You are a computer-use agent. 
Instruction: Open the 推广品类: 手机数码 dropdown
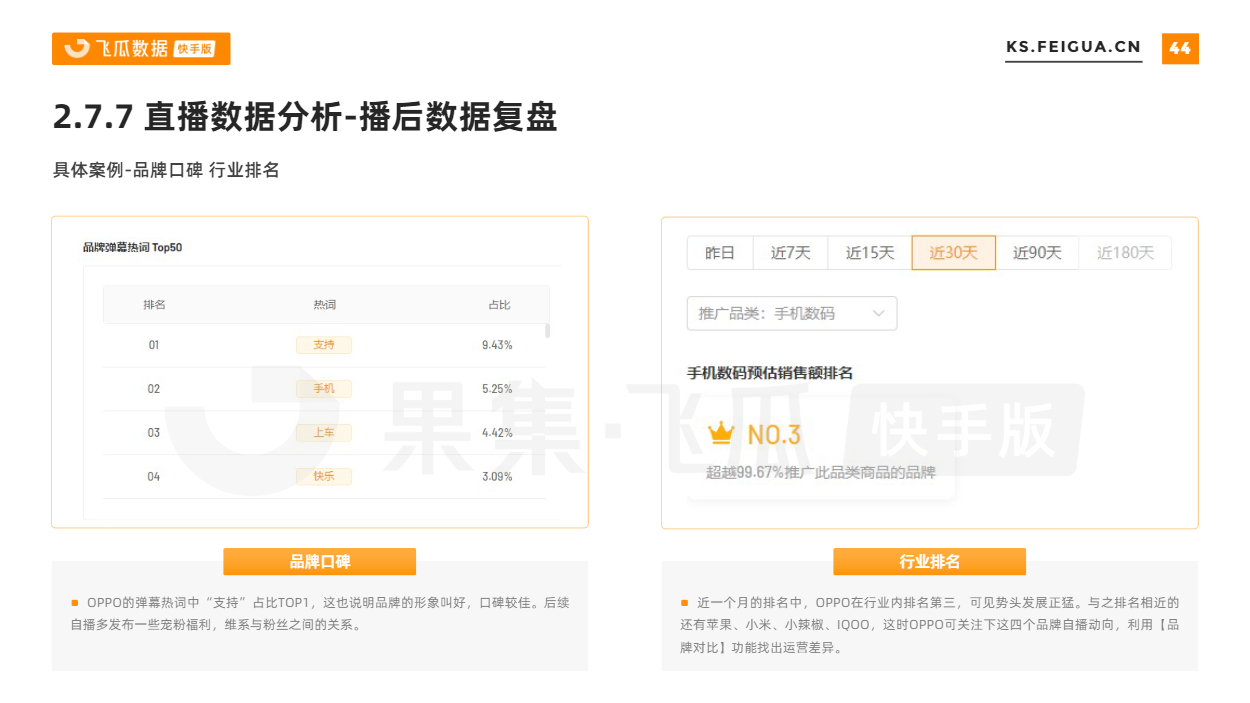click(792, 313)
